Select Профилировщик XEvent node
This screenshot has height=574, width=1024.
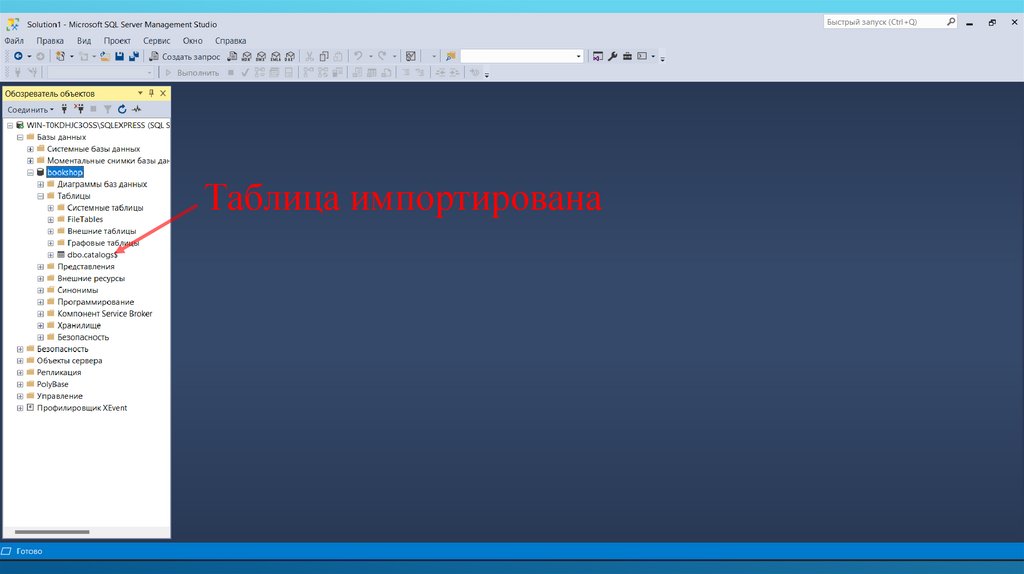[x=82, y=407]
